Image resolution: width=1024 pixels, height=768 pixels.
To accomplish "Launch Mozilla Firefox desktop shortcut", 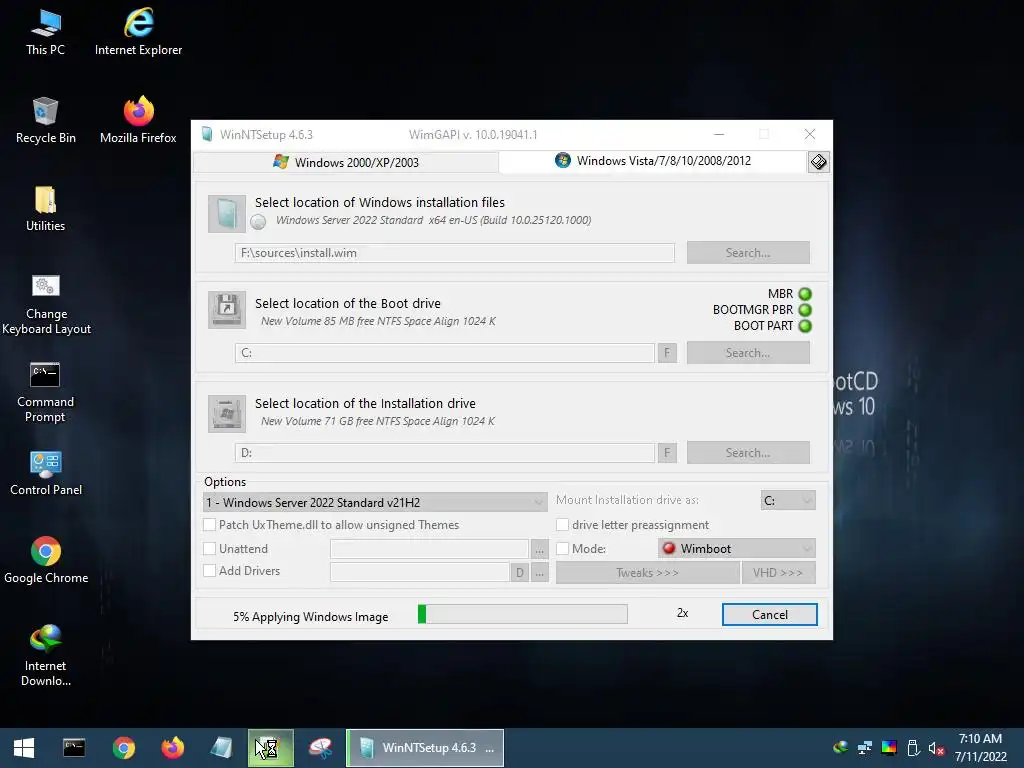I will (138, 120).
